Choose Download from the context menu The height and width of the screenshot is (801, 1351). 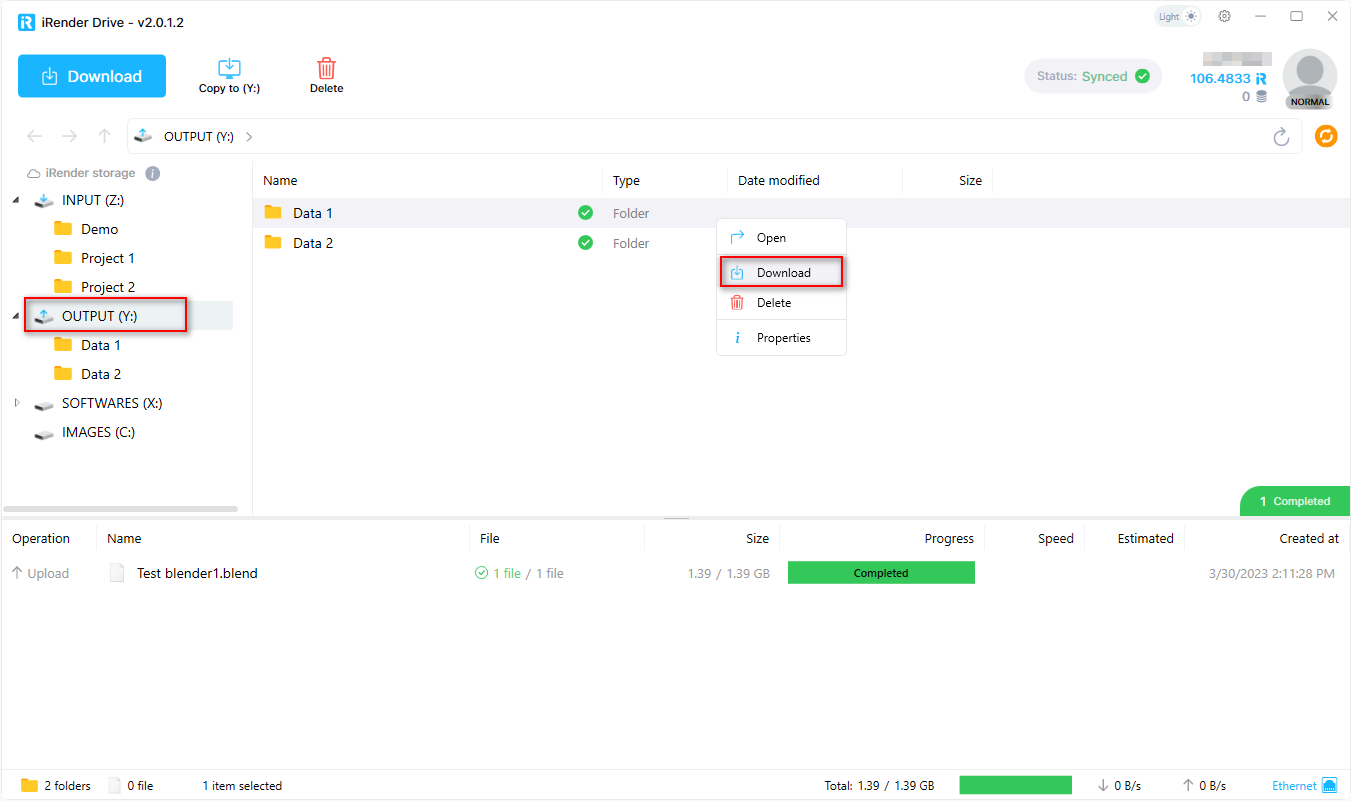pyautogui.click(x=782, y=272)
